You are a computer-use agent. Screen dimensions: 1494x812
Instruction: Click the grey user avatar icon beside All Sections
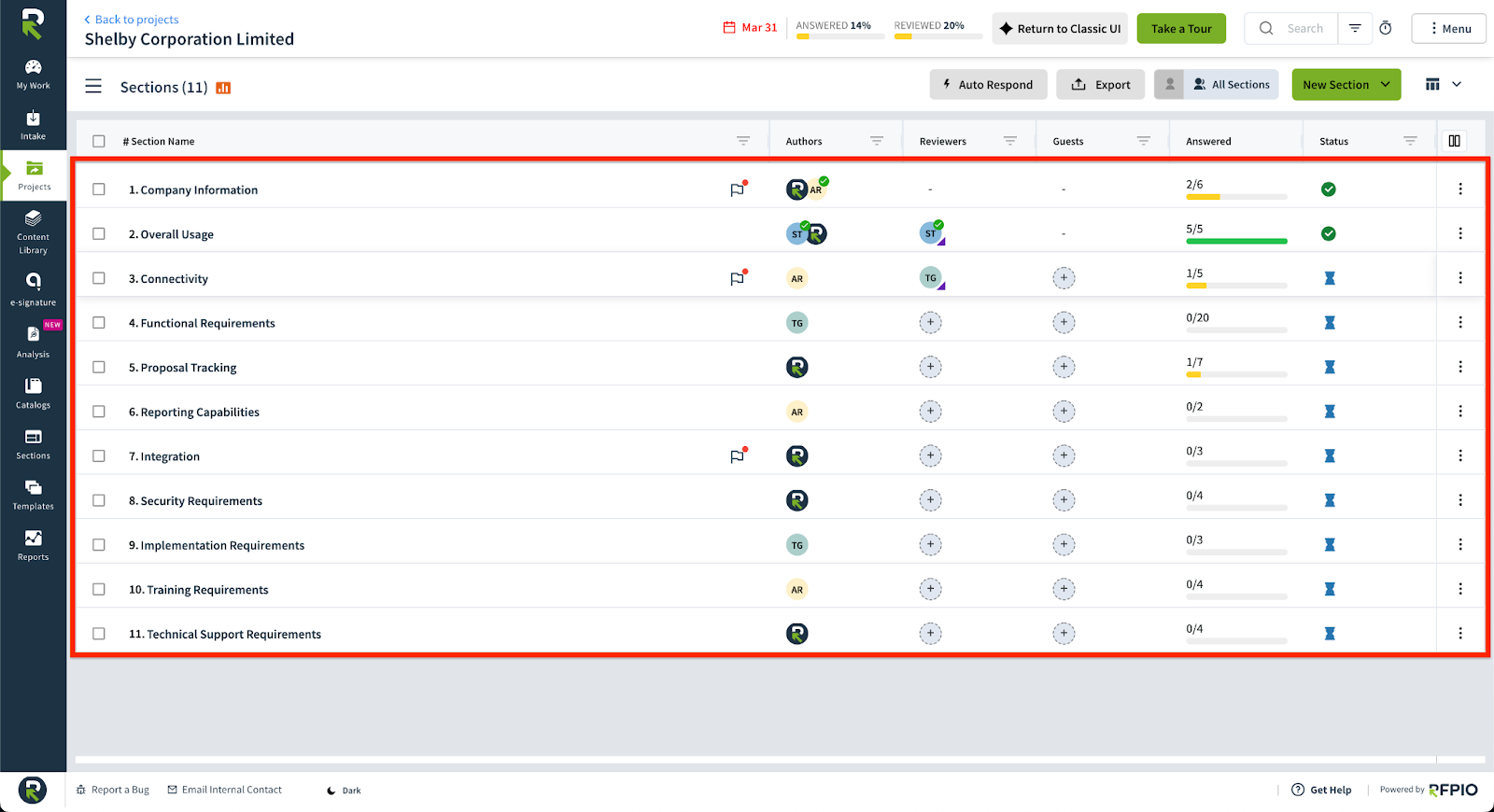1169,84
